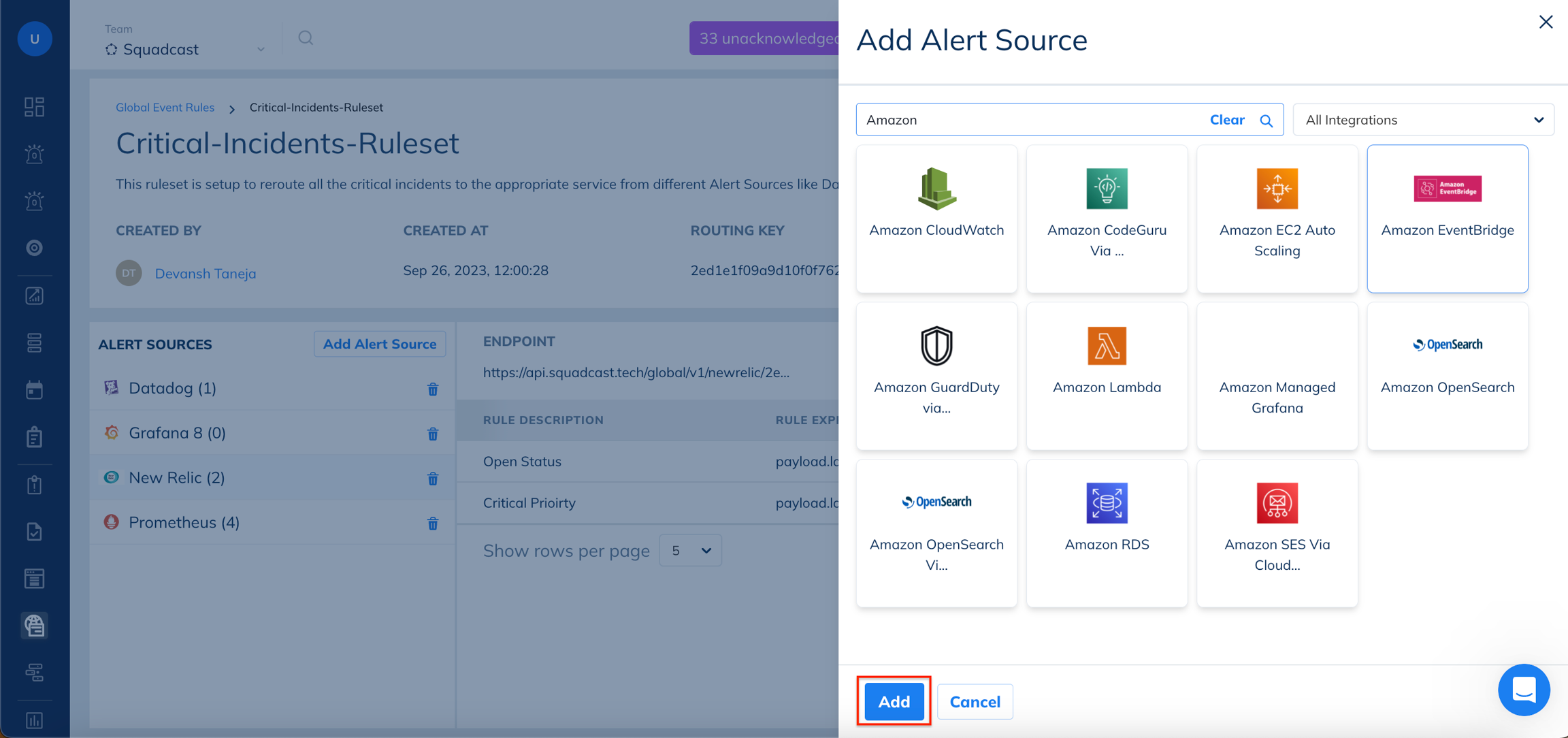Pick the Amazon EC2 Auto Scaling card

click(1277, 219)
